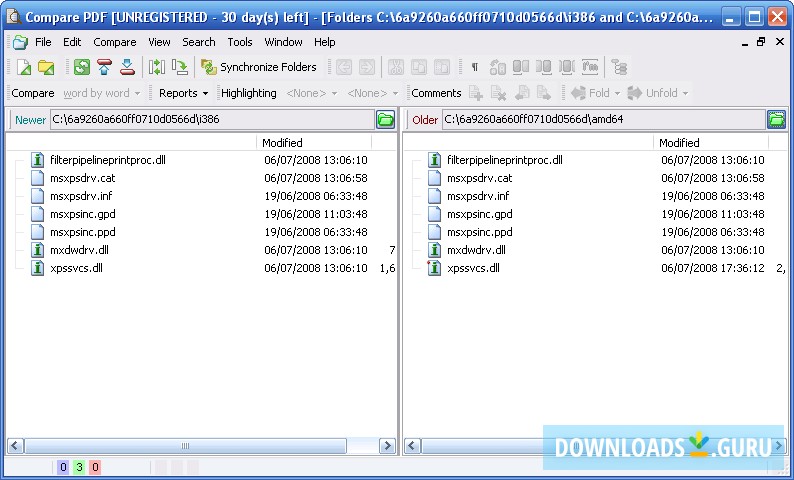Screen dimensions: 794x480
Task: Click the grayed right arrow icon
Action: point(367,67)
